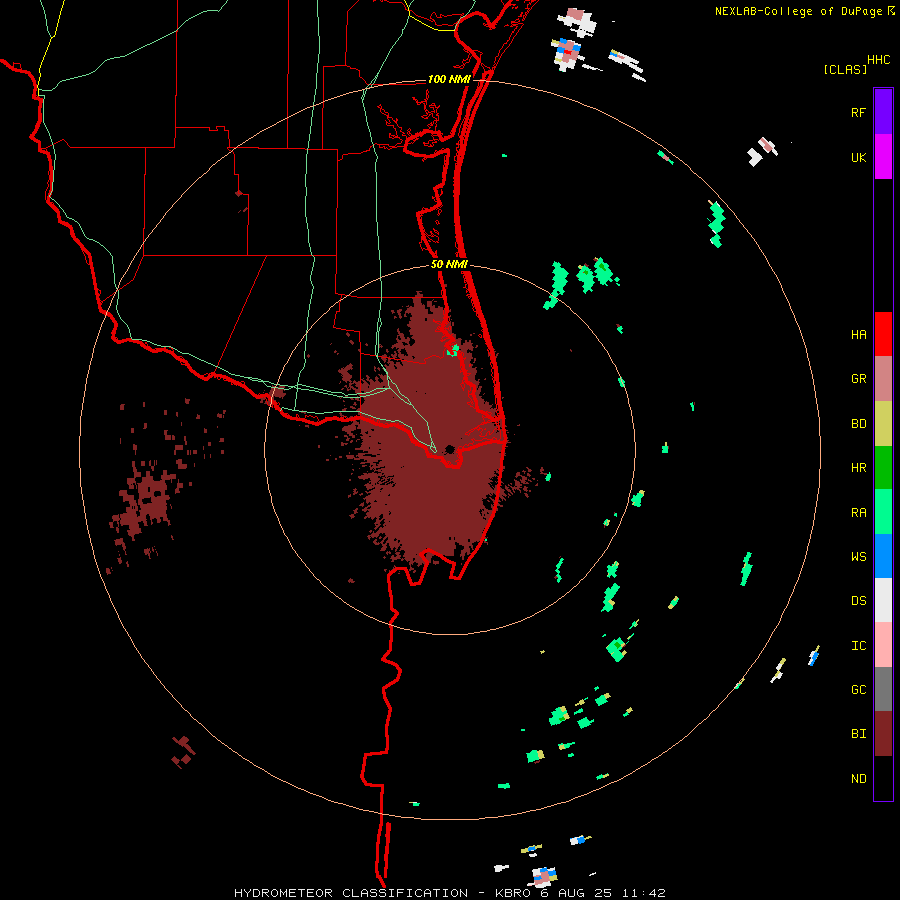The height and width of the screenshot is (900, 900).
Task: Click the BI brown legend swatch
Action: (883, 734)
